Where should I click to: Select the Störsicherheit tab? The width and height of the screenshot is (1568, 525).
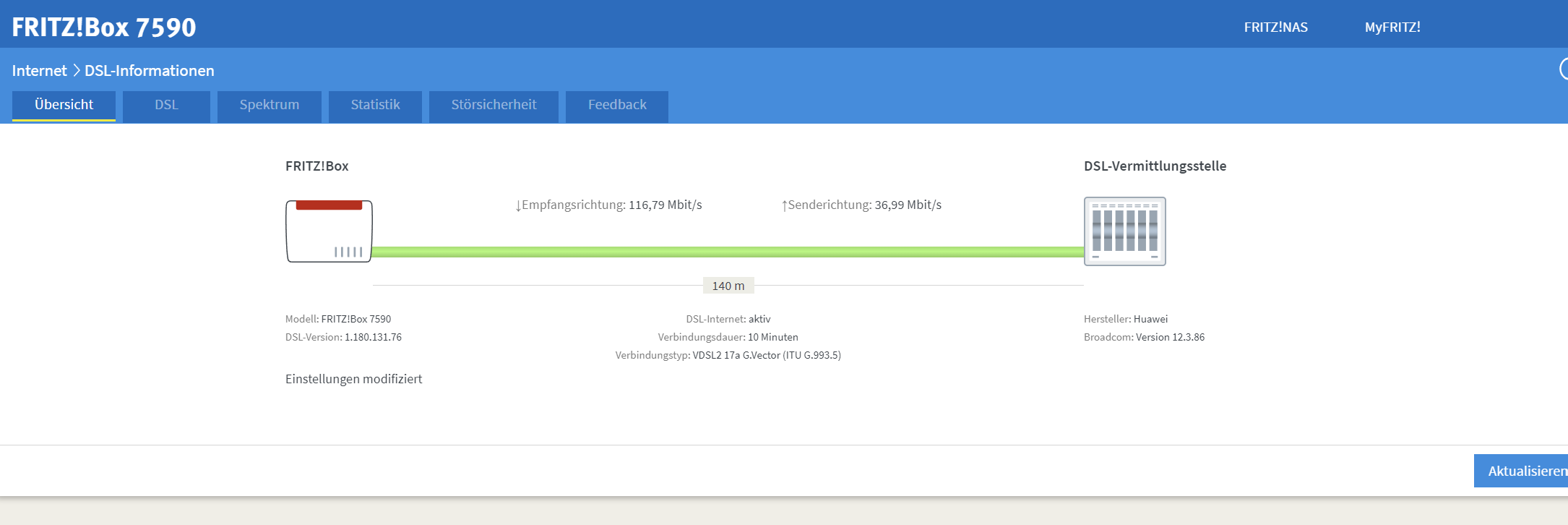tap(494, 106)
